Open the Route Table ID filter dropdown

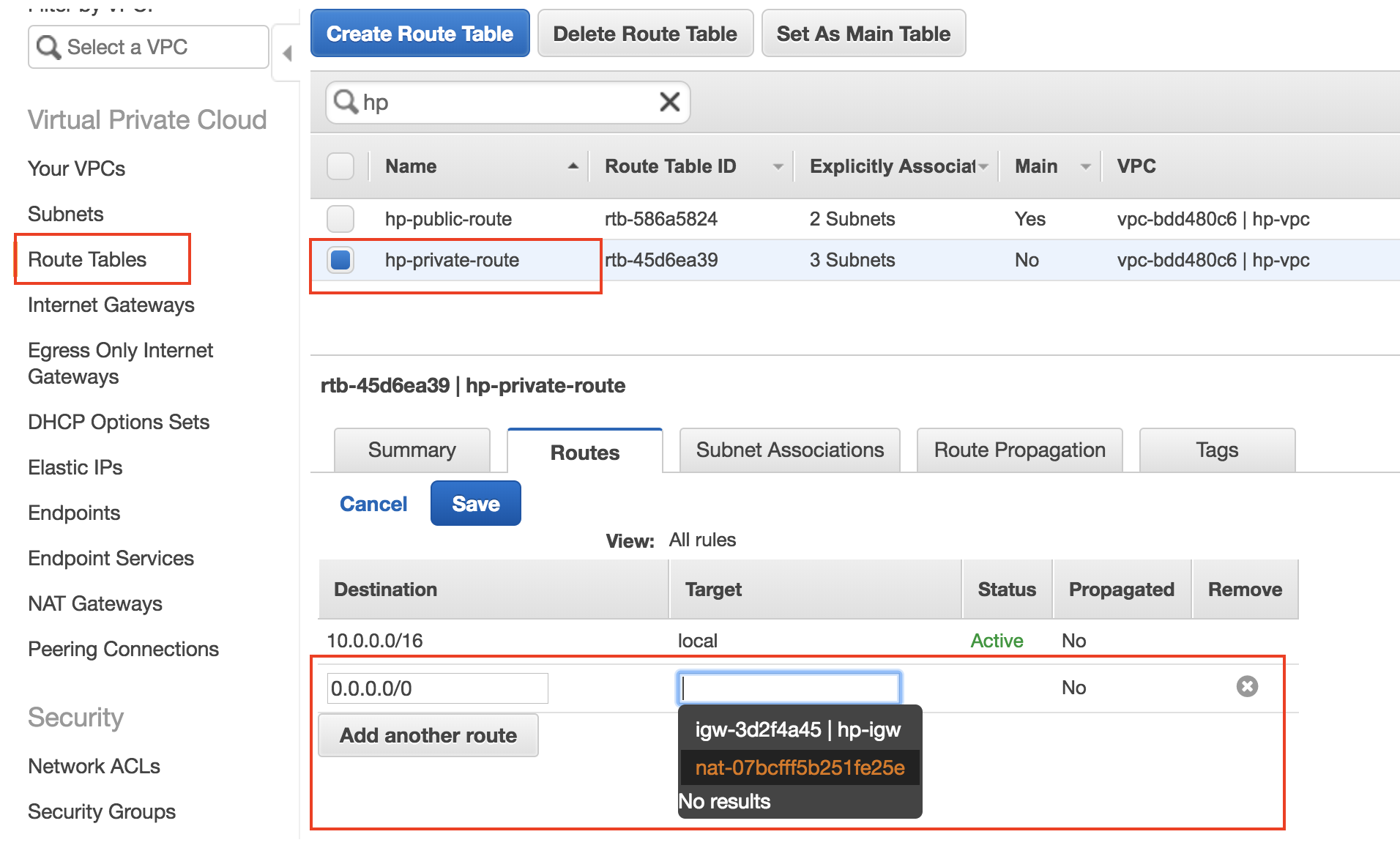[x=778, y=166]
